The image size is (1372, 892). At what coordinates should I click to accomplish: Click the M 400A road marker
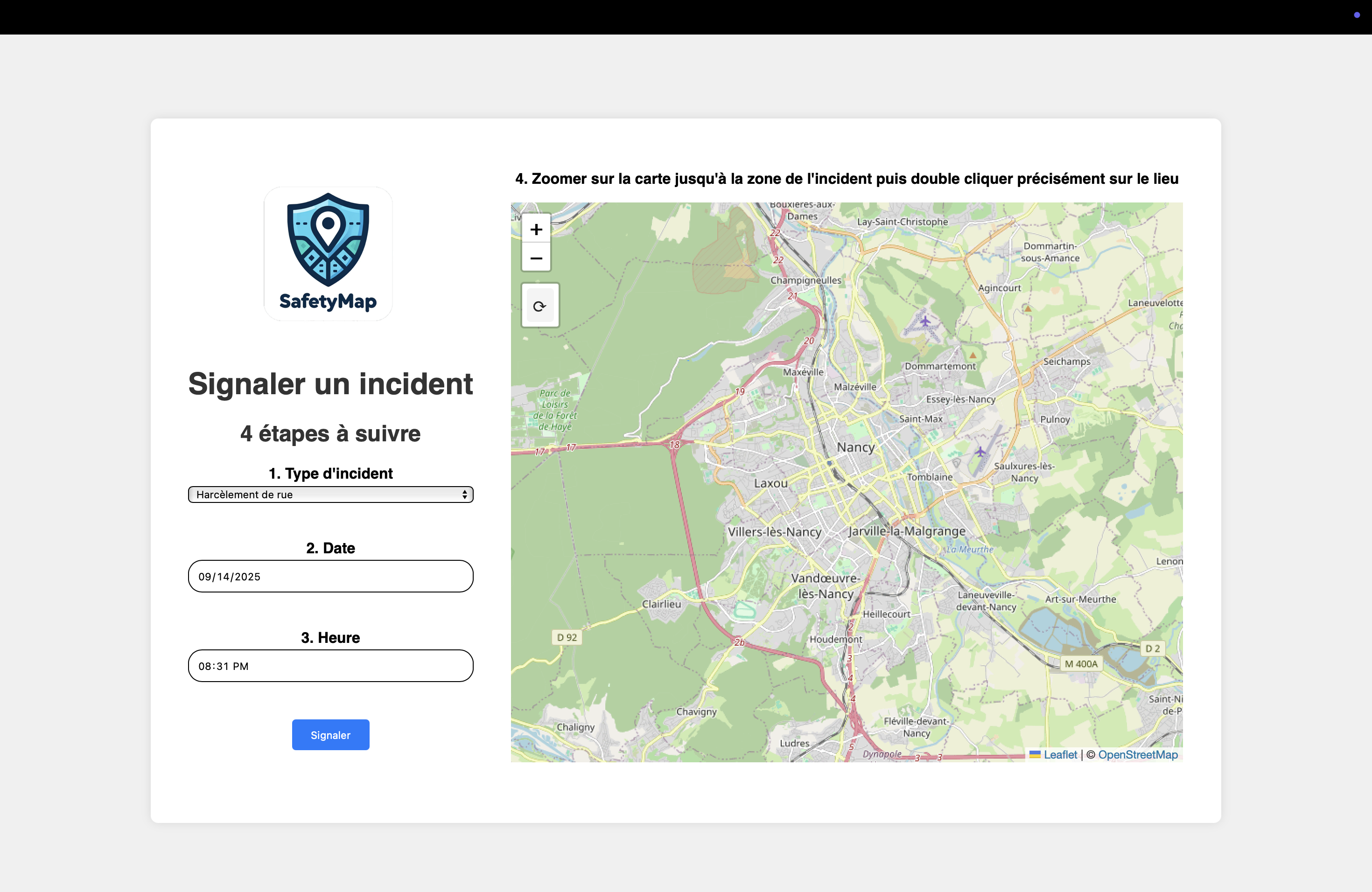point(1081,664)
